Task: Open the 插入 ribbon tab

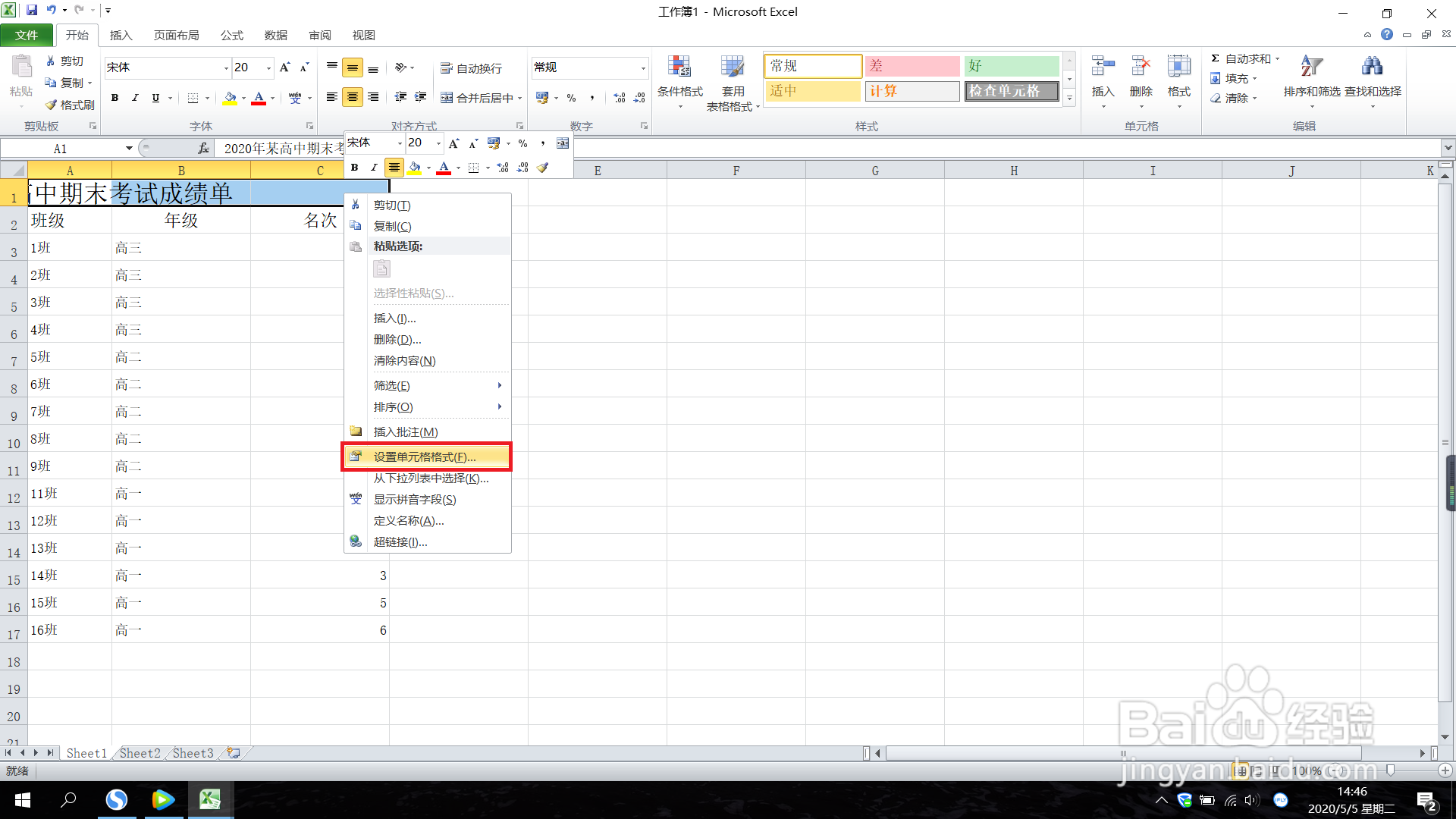Action: point(121,35)
